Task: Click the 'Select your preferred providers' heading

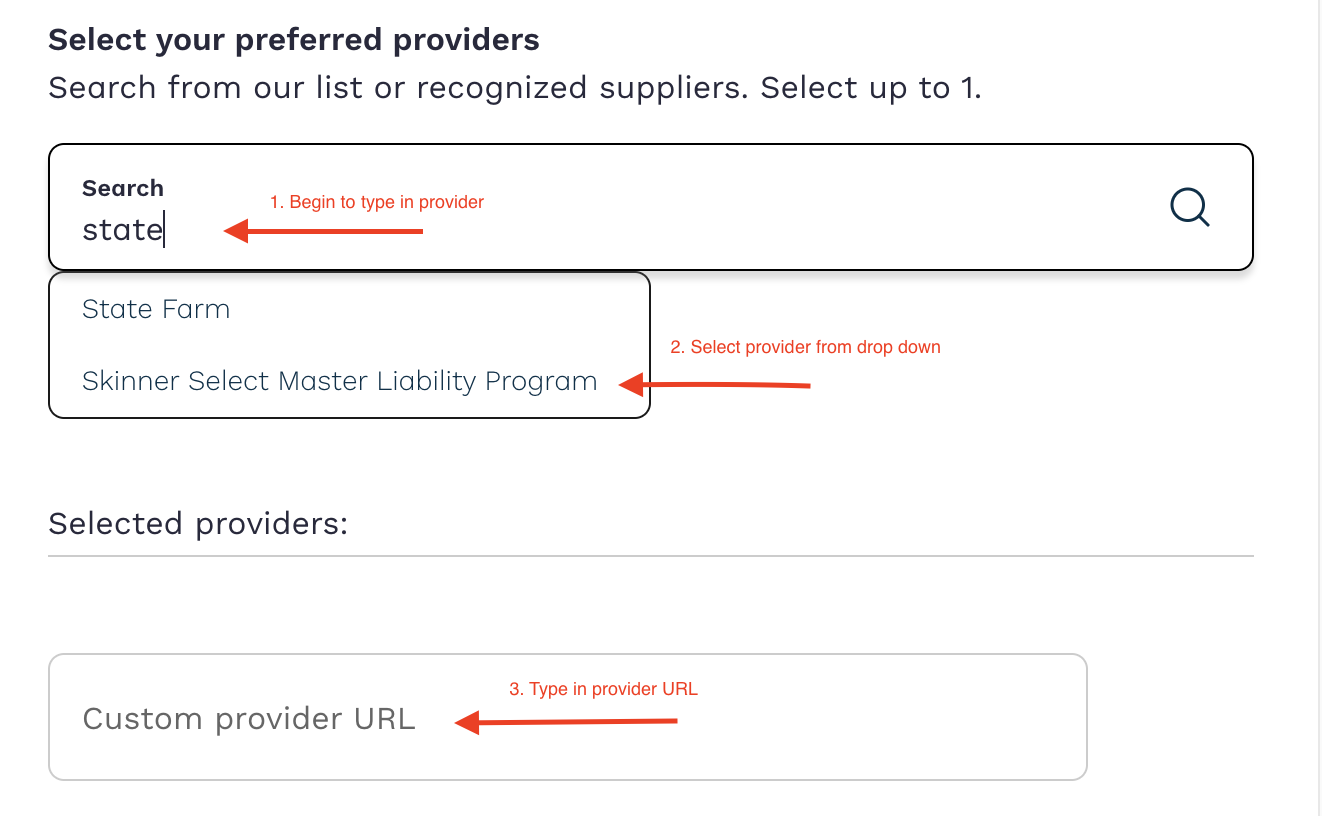Action: point(294,40)
